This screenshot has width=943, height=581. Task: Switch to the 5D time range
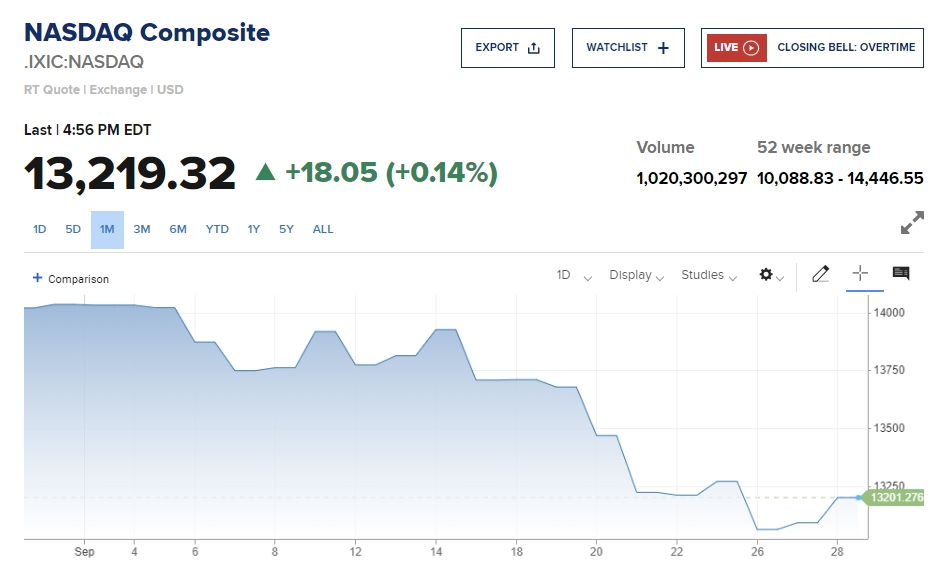point(73,230)
